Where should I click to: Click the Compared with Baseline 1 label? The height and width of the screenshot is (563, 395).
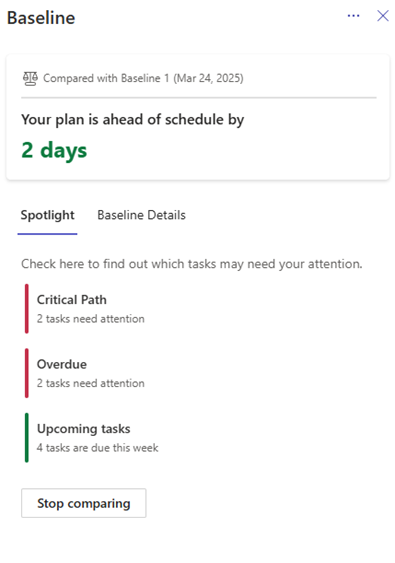click(x=143, y=78)
